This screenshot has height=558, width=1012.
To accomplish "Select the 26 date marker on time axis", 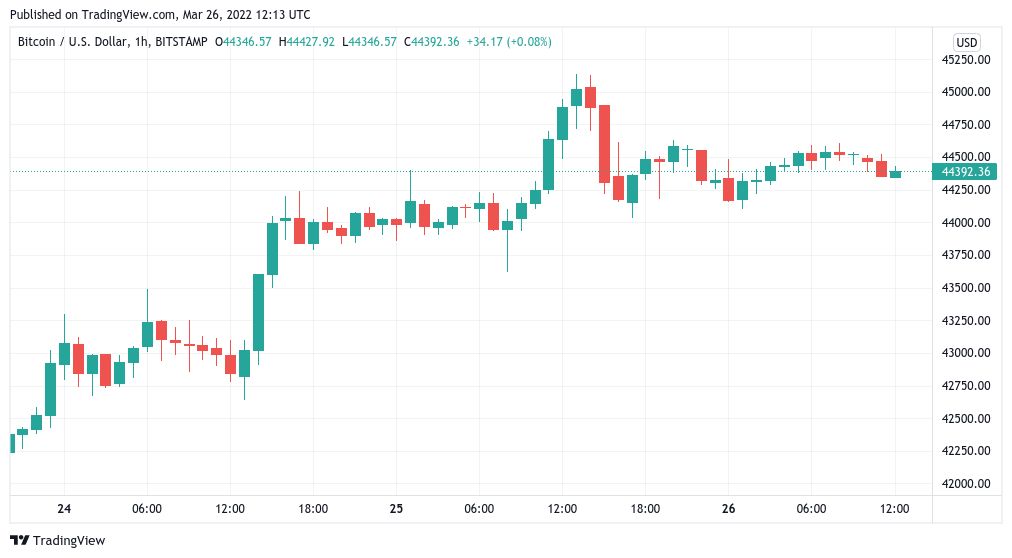I will coord(728,509).
